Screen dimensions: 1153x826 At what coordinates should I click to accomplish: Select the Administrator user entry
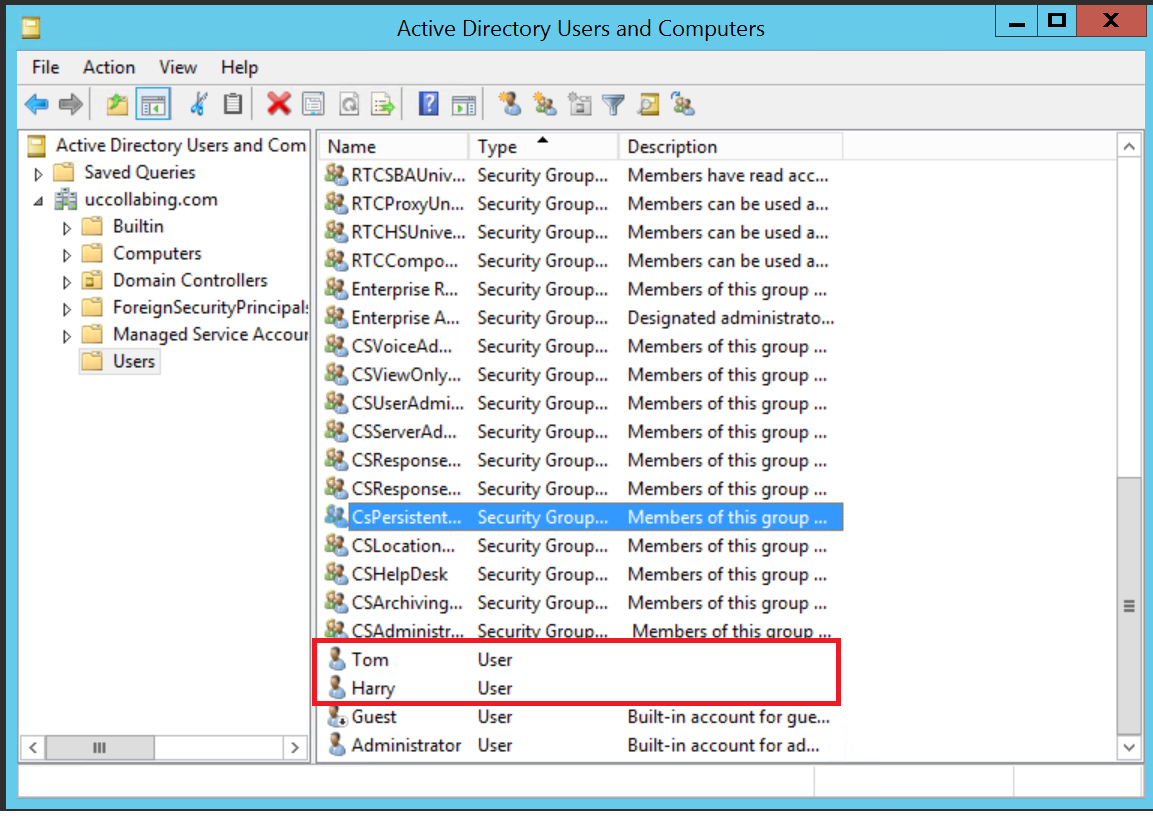click(583, 745)
